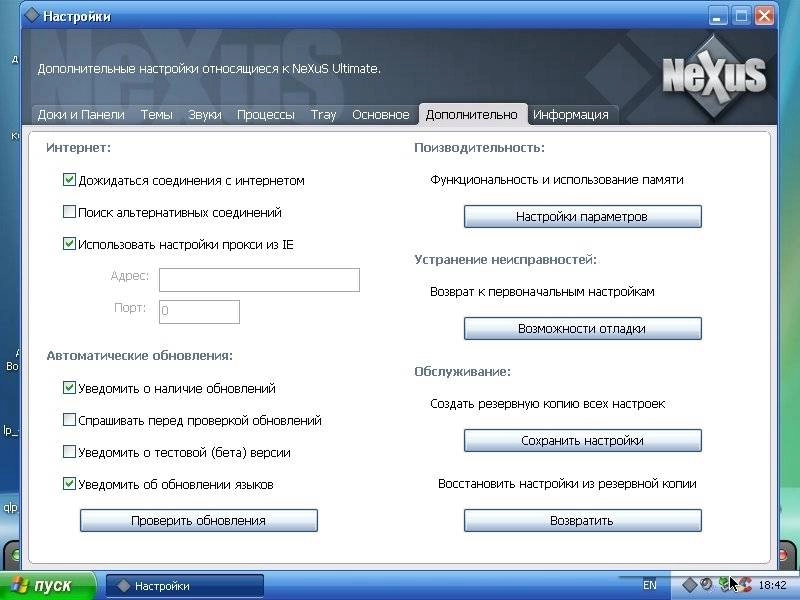Click the red security shield tray icon
This screenshot has width=800, height=600.
(x=744, y=585)
